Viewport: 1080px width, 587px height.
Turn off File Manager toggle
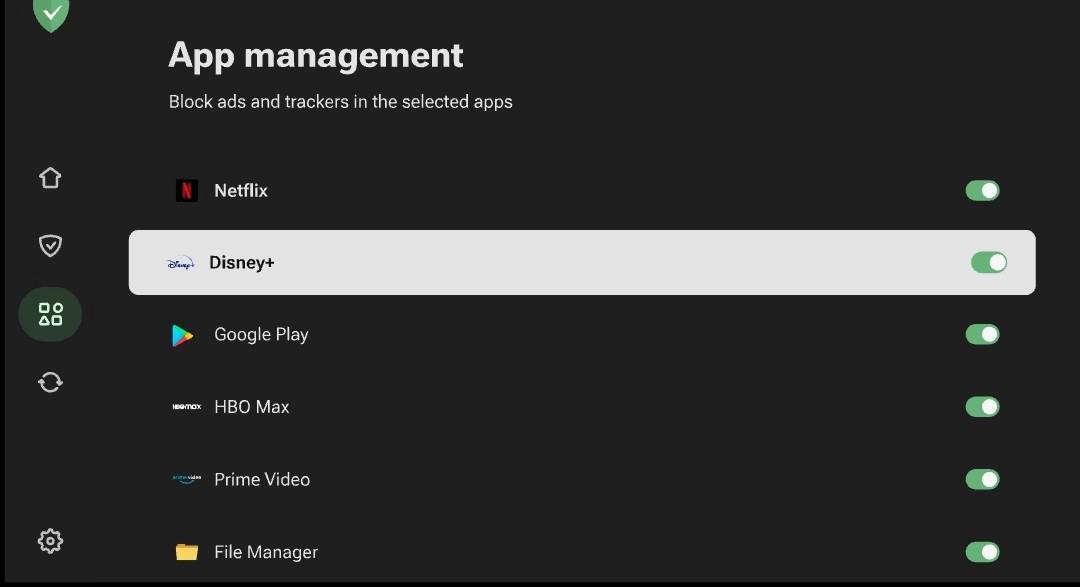[982, 552]
